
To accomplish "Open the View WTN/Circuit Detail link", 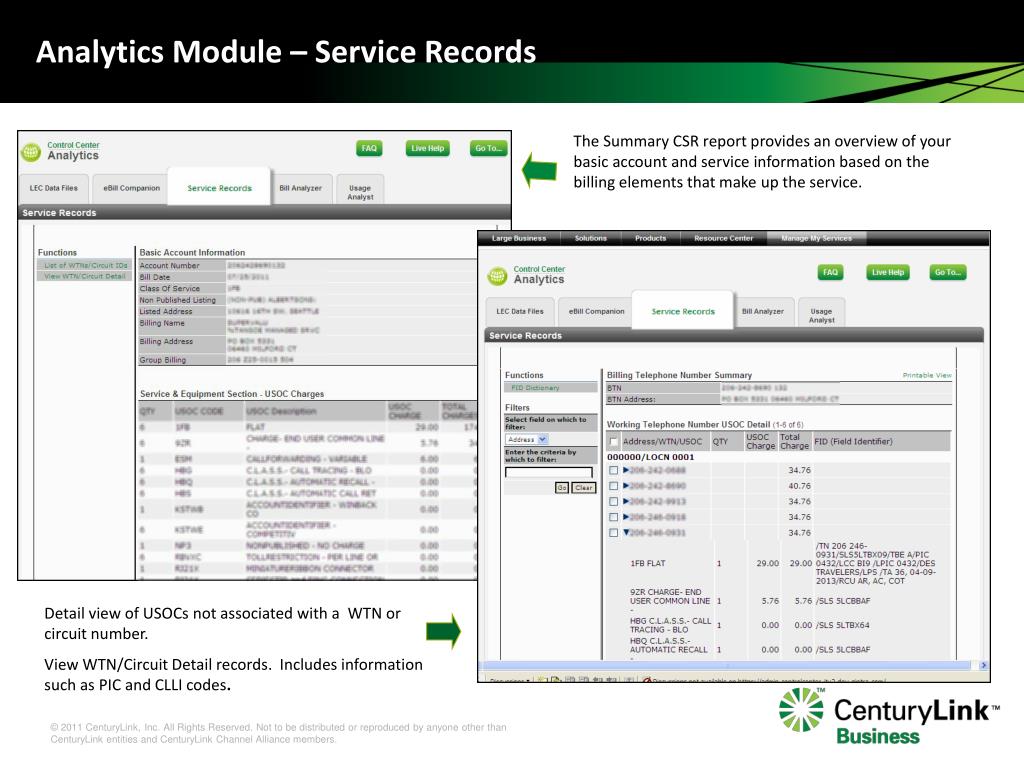I will coord(84,276).
